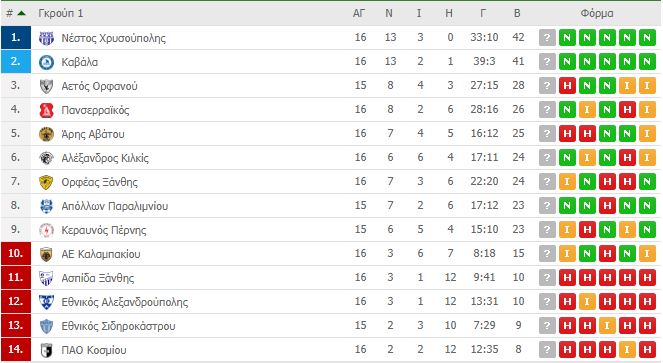Select the Κεραυνός Πέρνης crest
Viewport: 663px width, 363px height.
point(46,230)
